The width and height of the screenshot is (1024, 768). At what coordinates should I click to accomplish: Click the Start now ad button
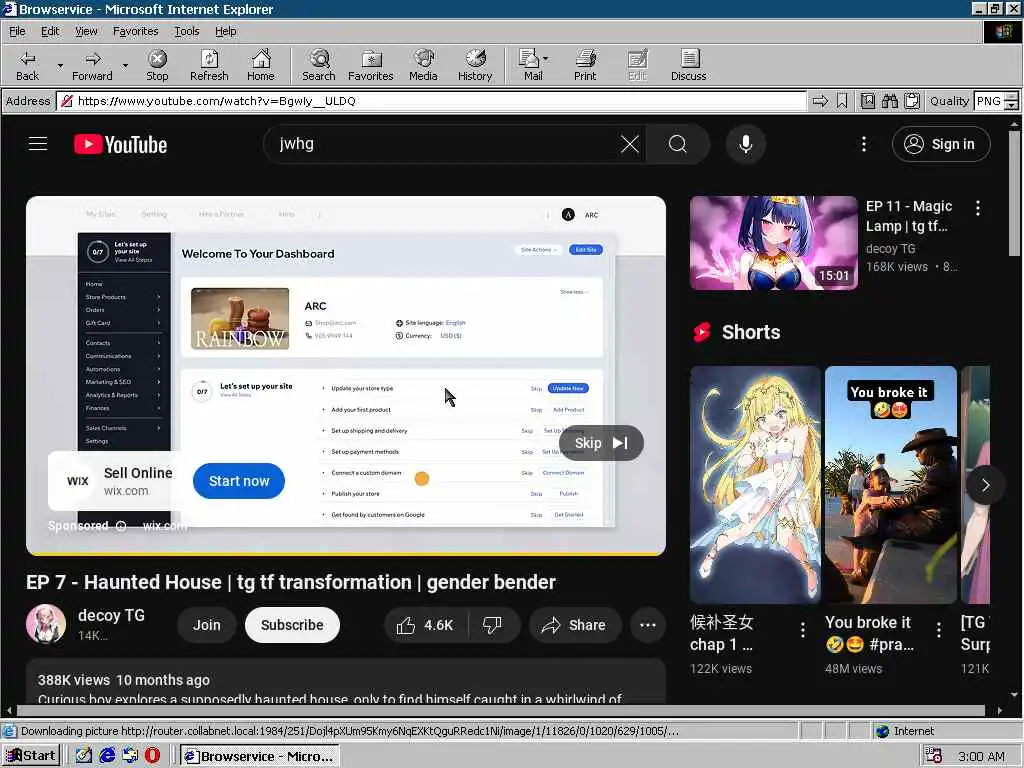coord(239,481)
